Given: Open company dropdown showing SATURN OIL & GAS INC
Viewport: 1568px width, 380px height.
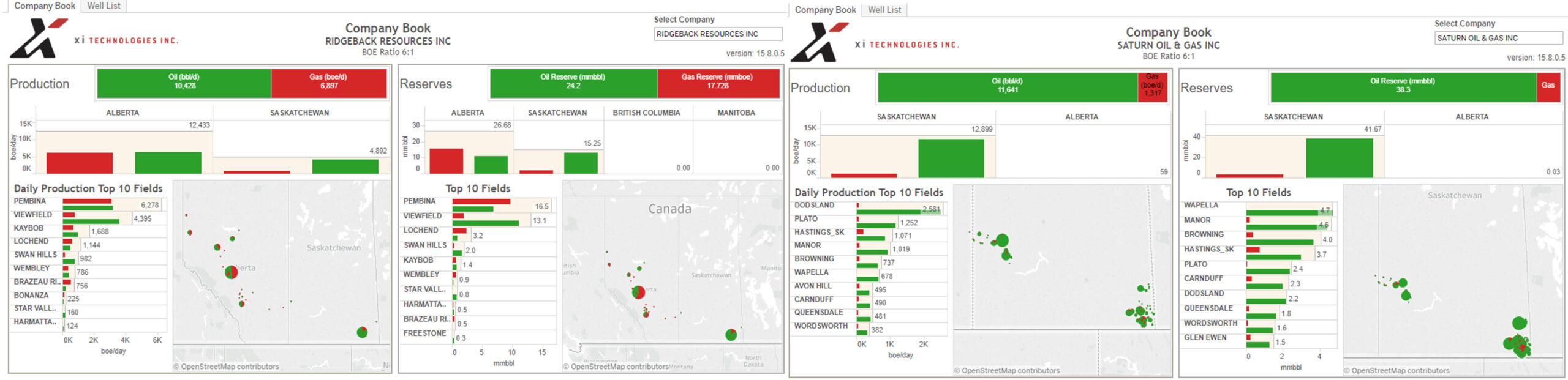Looking at the screenshot, I should [x=1498, y=38].
